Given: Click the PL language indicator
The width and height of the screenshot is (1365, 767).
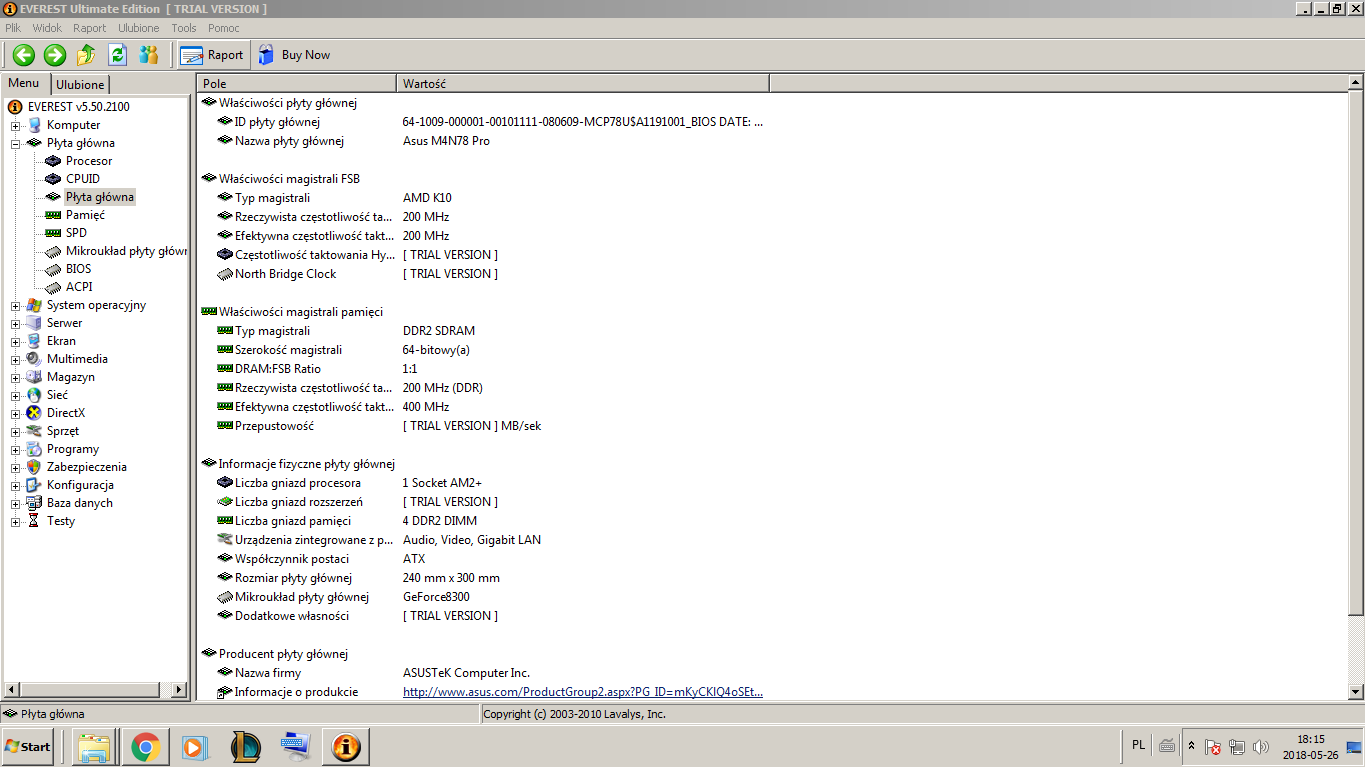Looking at the screenshot, I should click(x=1139, y=745).
